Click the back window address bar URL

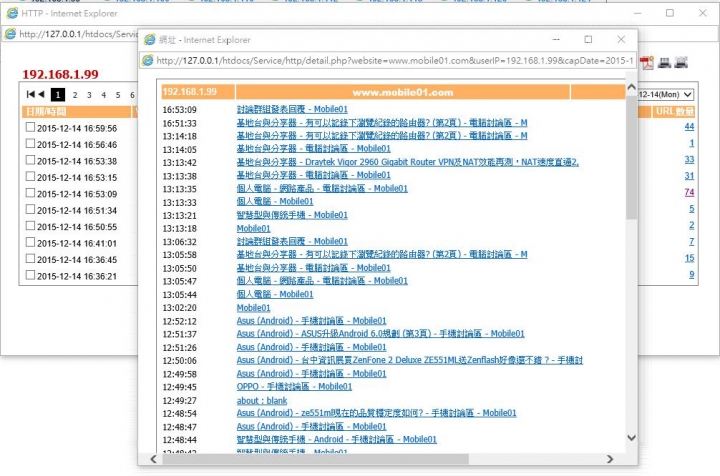pyautogui.click(x=78, y=34)
